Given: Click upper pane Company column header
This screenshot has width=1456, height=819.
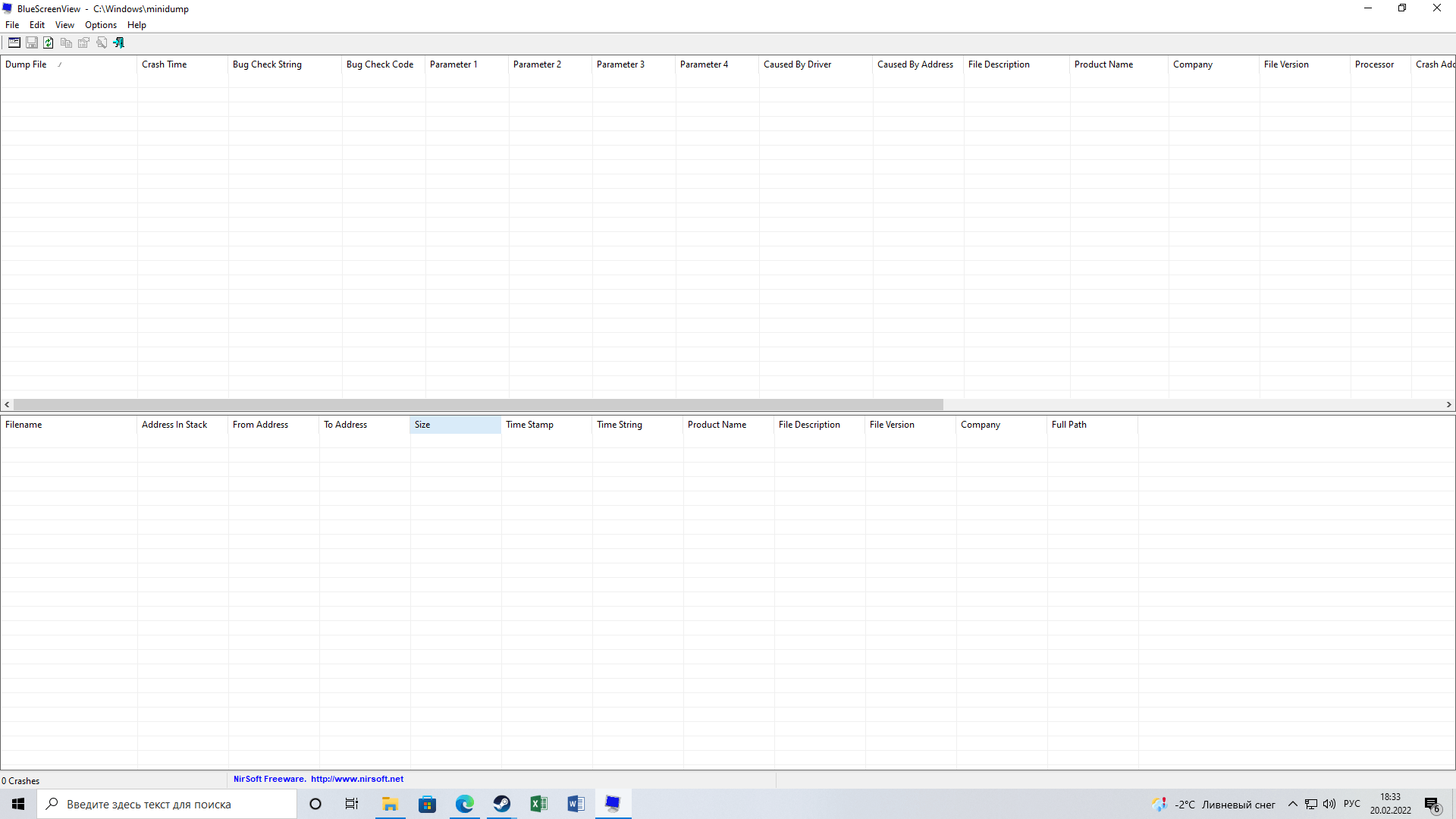Looking at the screenshot, I should (1213, 64).
